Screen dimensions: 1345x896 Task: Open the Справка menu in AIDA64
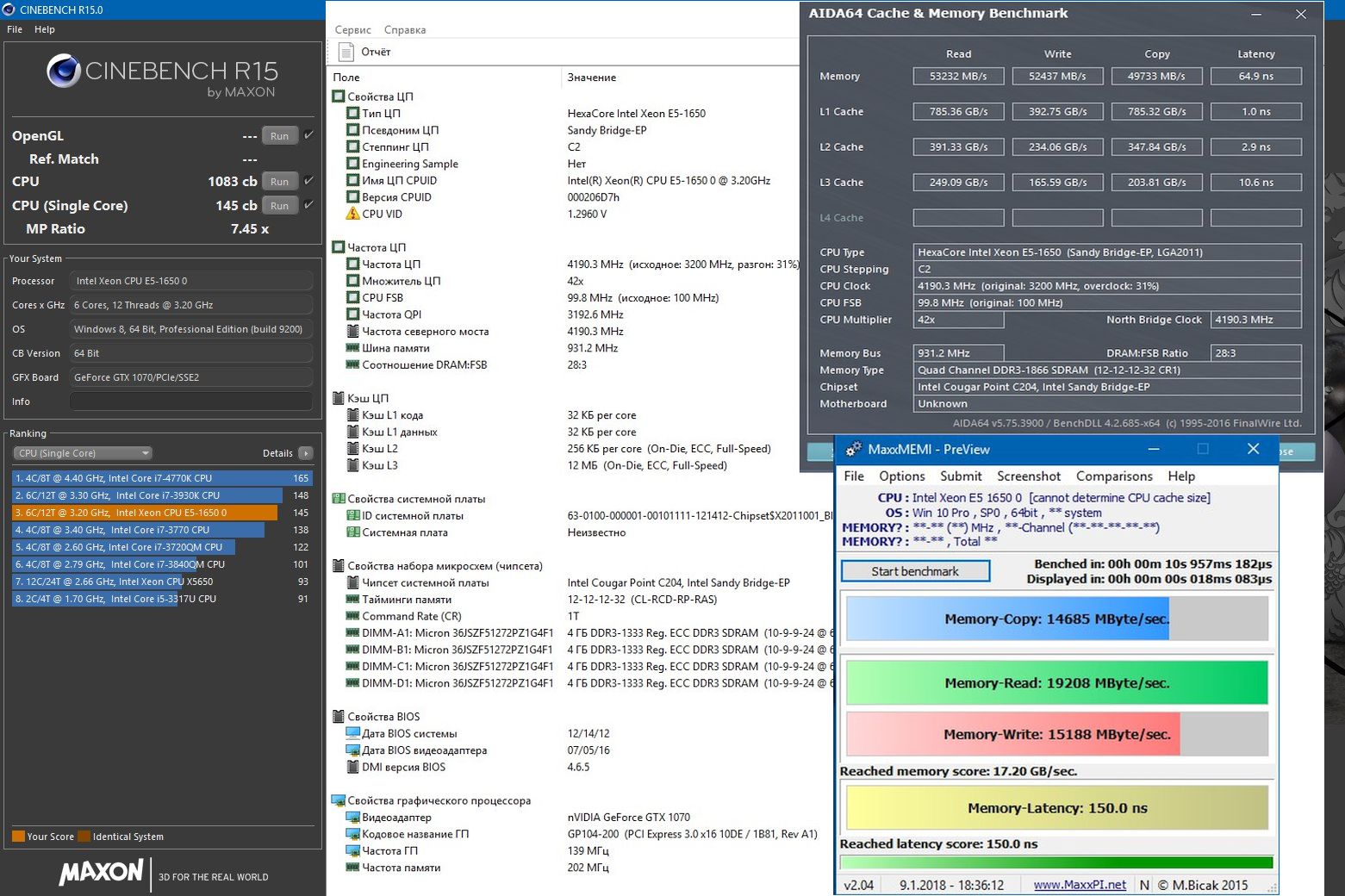pos(405,30)
